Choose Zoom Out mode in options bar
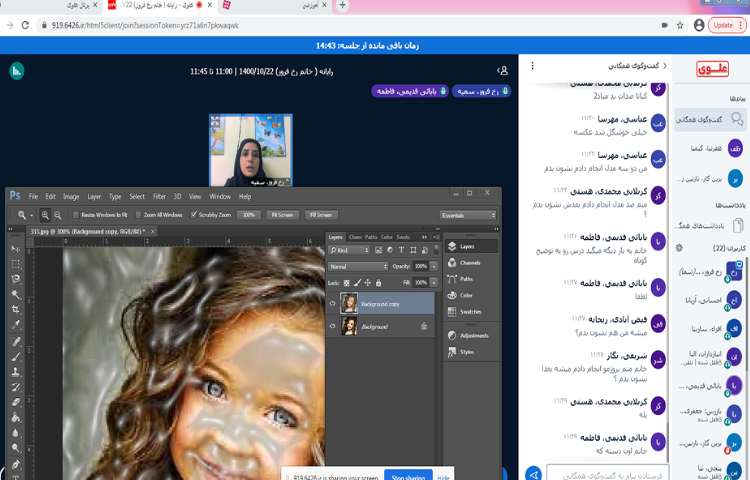 57,215
